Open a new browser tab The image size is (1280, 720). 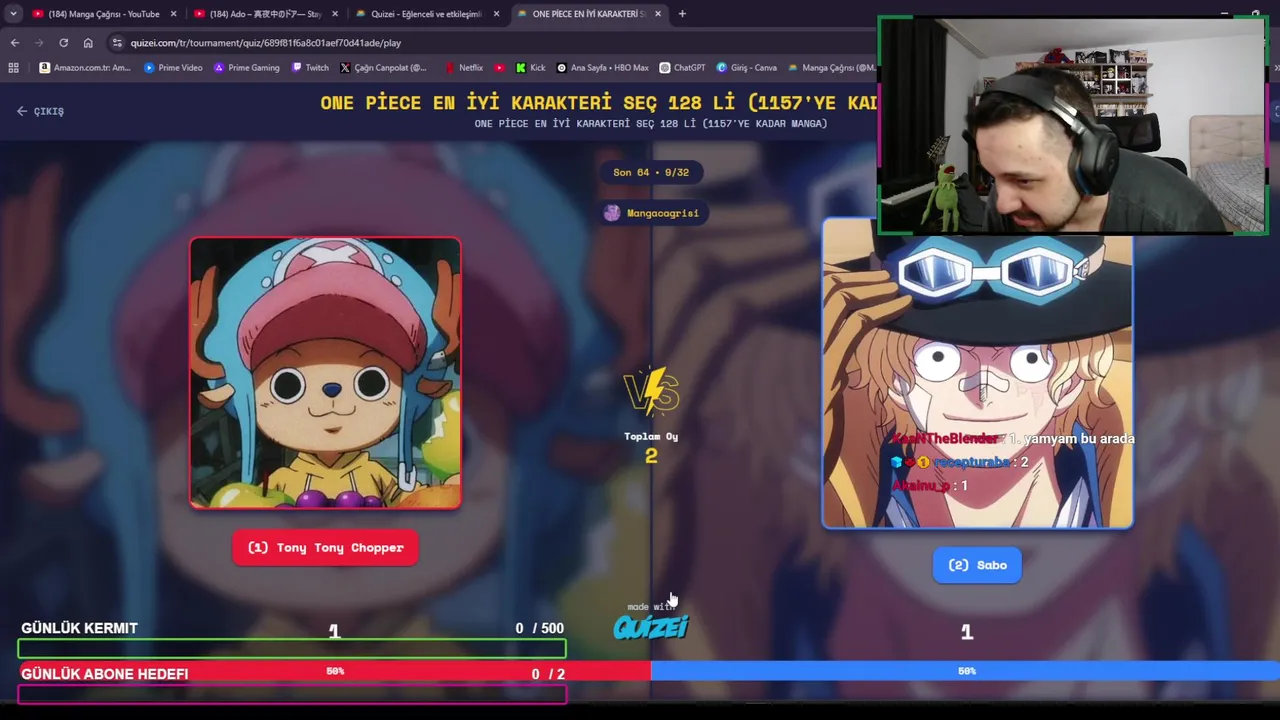click(x=682, y=14)
